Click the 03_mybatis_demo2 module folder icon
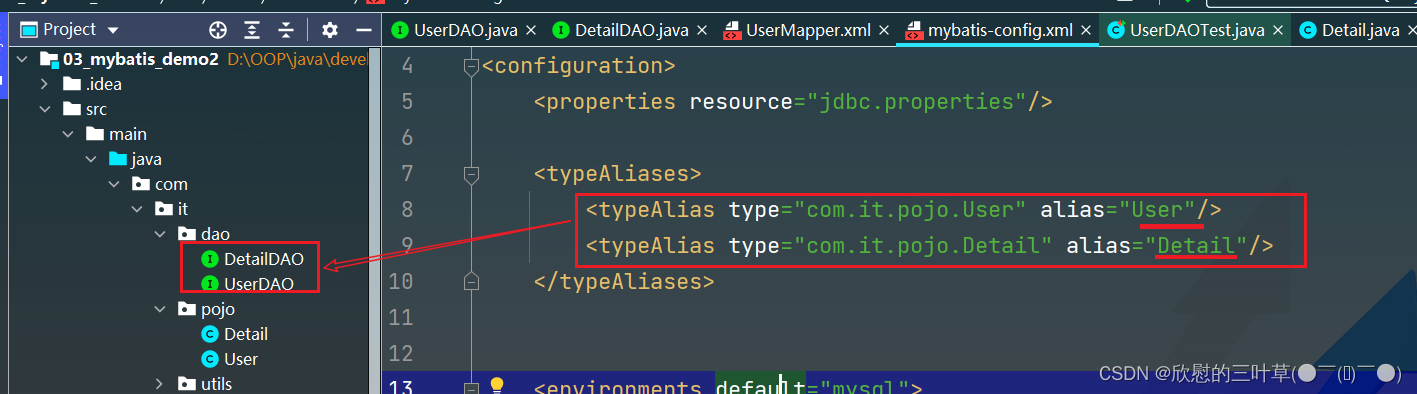The width and height of the screenshot is (1417, 394). [x=48, y=59]
